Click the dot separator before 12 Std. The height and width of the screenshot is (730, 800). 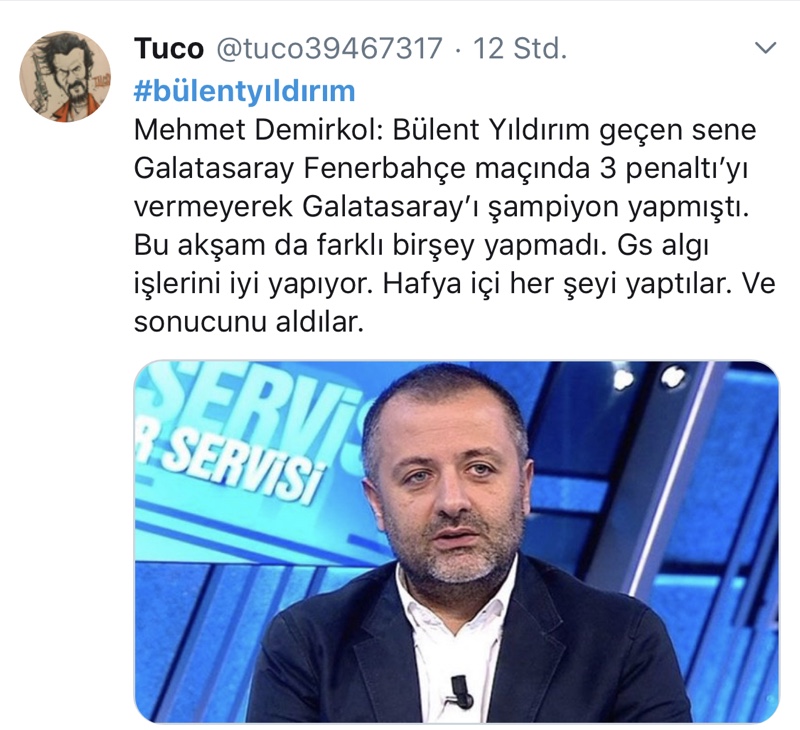[458, 49]
